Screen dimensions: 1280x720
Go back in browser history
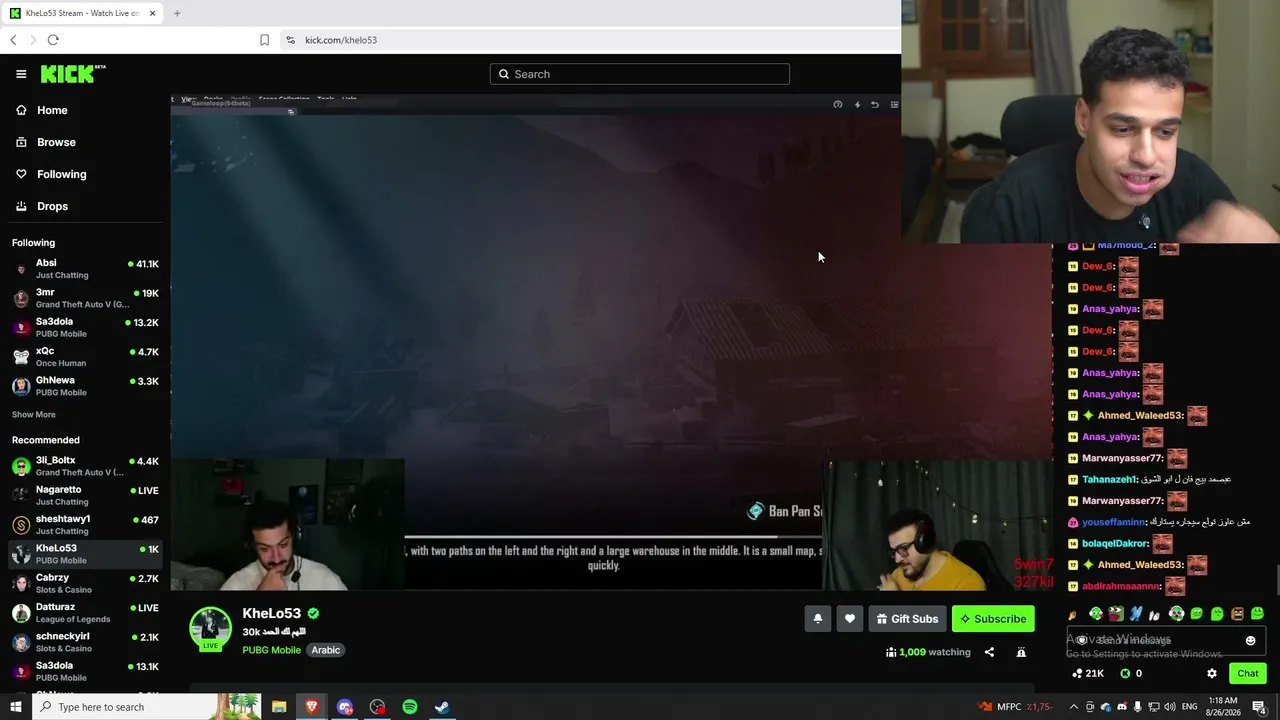[x=13, y=40]
